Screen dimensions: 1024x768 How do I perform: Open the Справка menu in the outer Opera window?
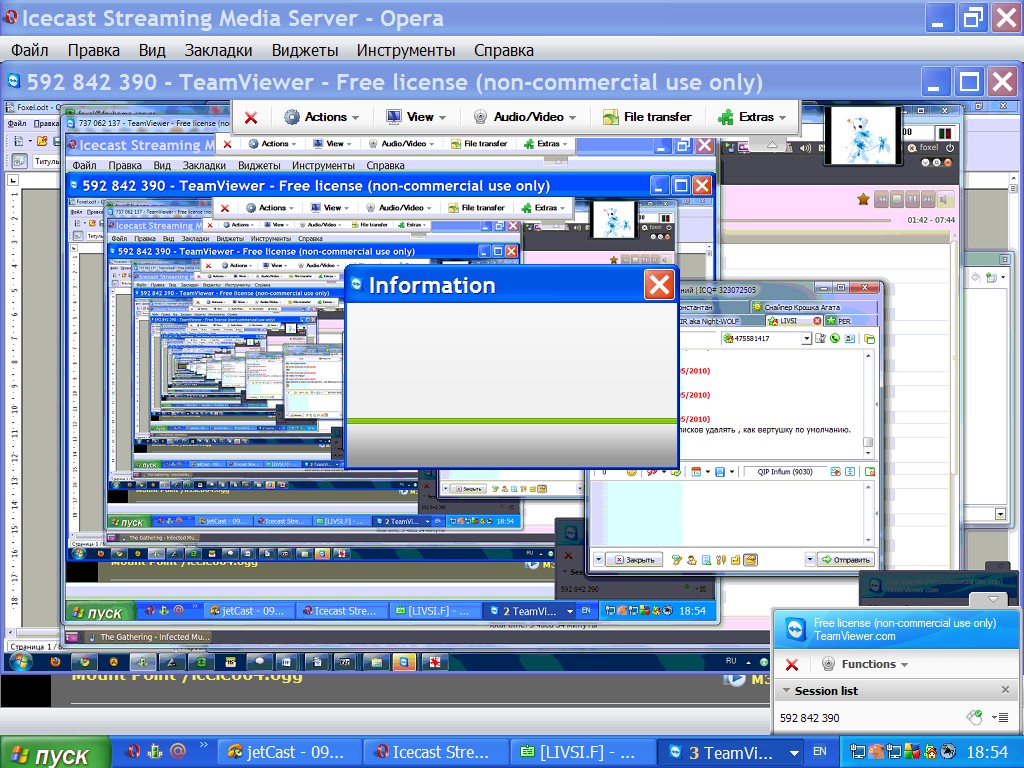(504, 50)
